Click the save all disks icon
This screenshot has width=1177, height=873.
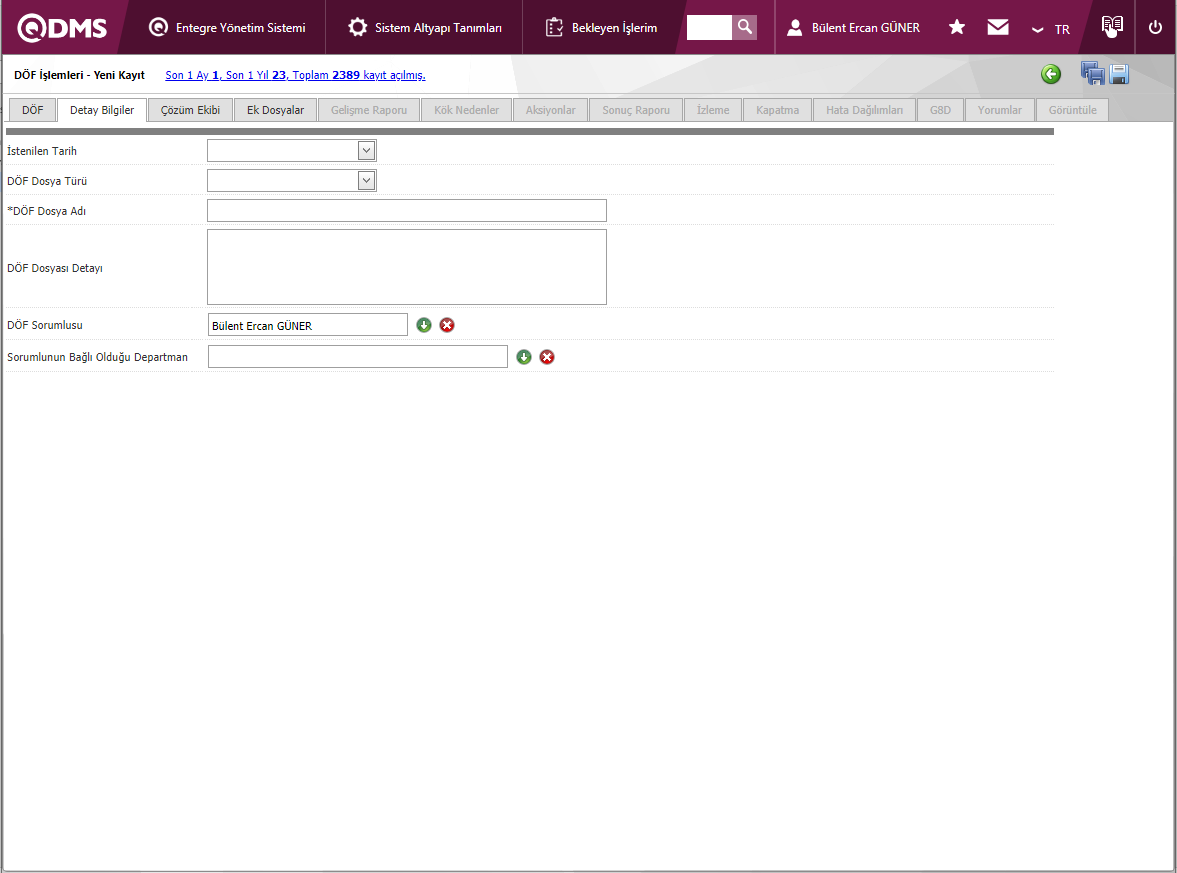click(1092, 74)
